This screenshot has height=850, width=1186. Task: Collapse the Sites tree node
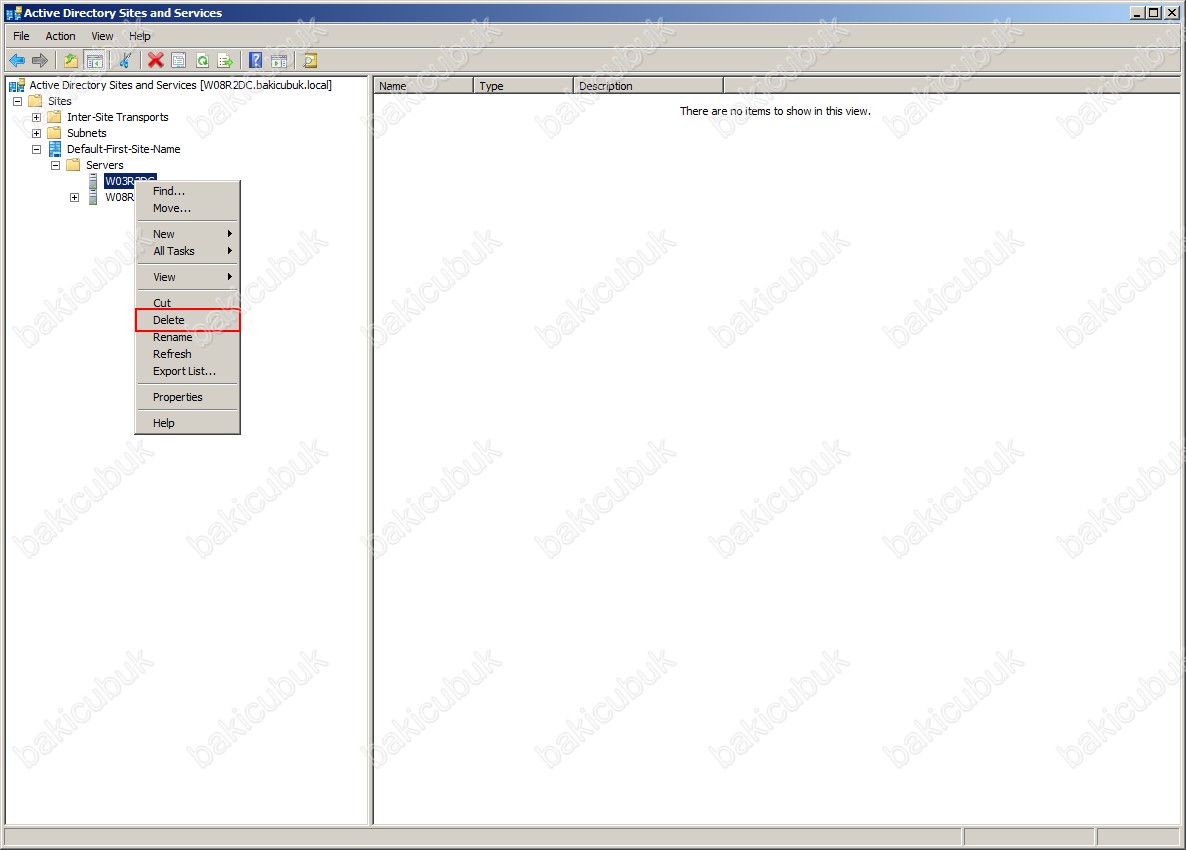coord(17,101)
